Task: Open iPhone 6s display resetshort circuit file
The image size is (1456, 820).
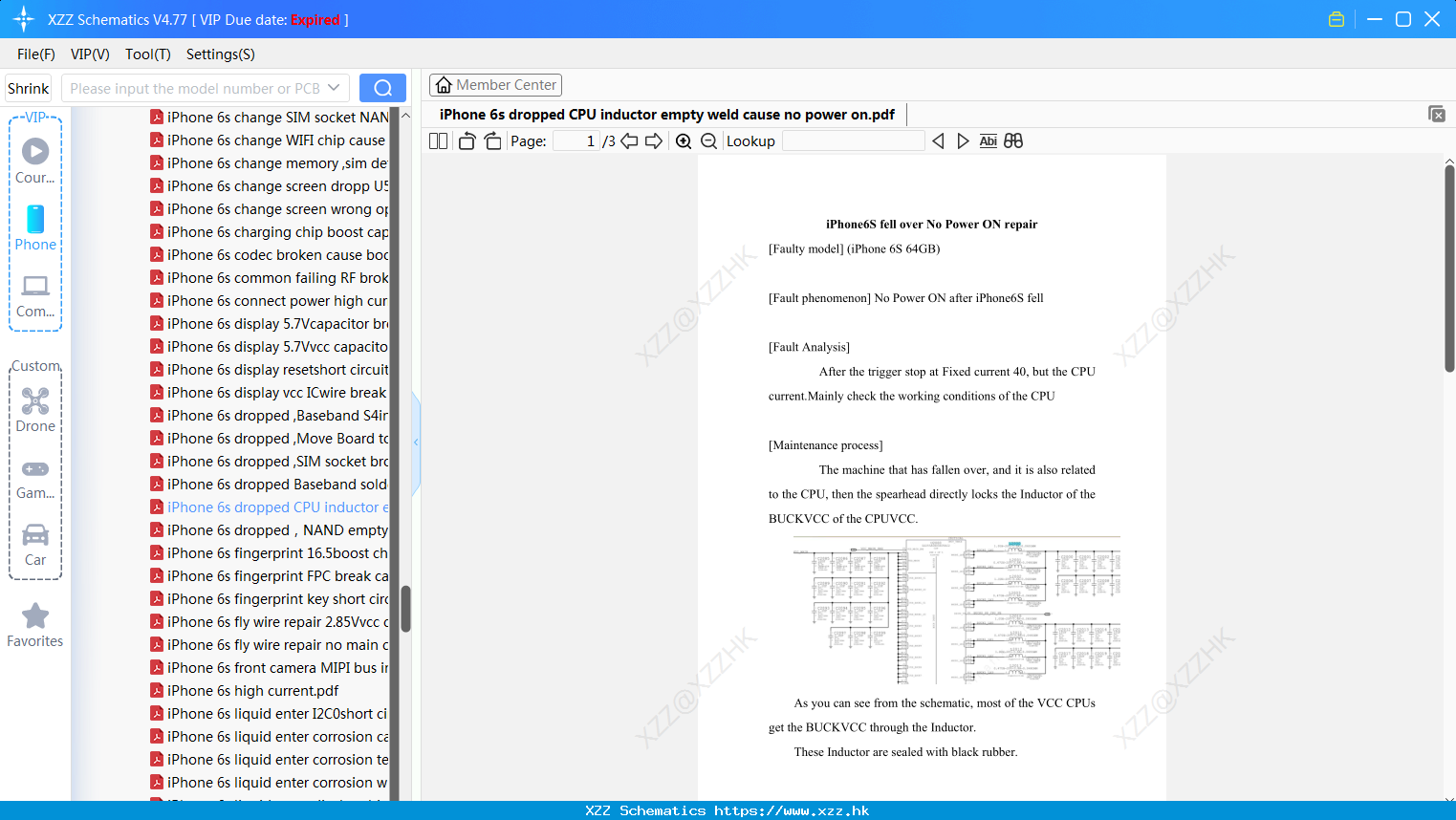Action: 270,370
